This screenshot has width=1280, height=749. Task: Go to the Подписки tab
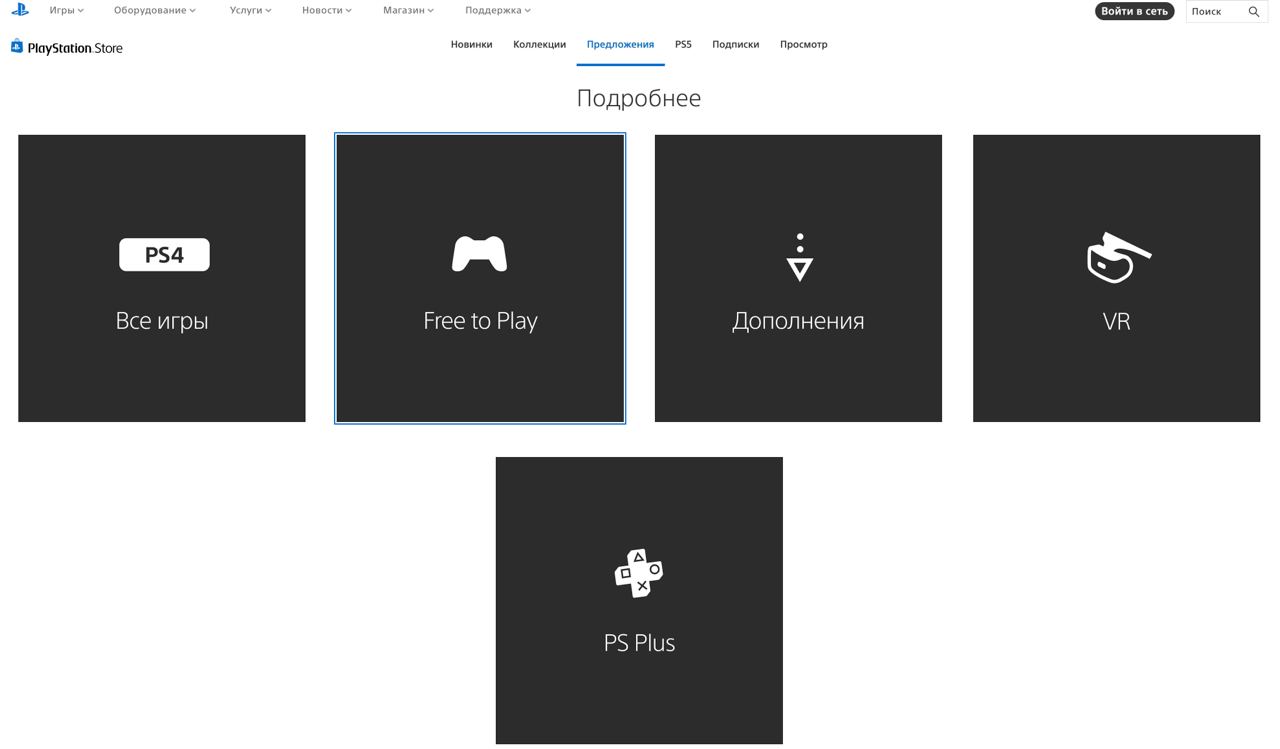pyautogui.click(x=735, y=44)
